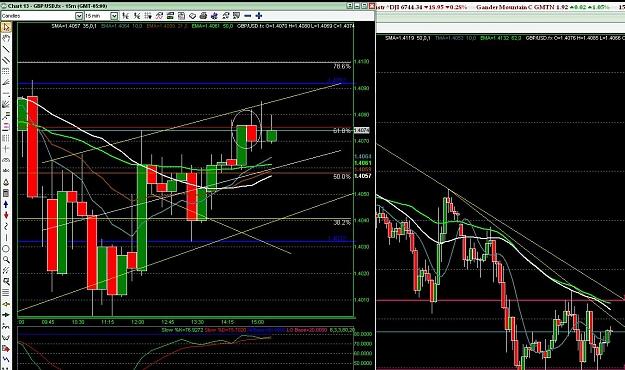Click the grid lines toolbar icon
The height and width of the screenshot is (370, 625).
pyautogui.click(x=148, y=16)
